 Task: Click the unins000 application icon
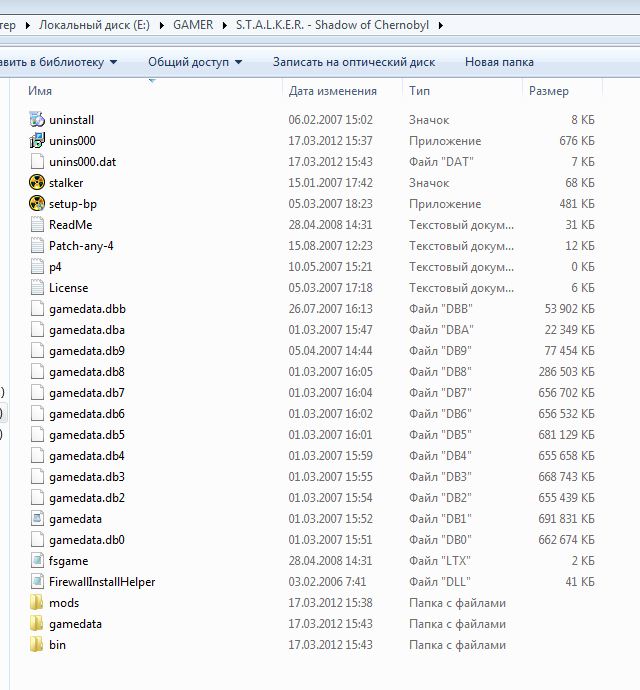click(x=37, y=140)
